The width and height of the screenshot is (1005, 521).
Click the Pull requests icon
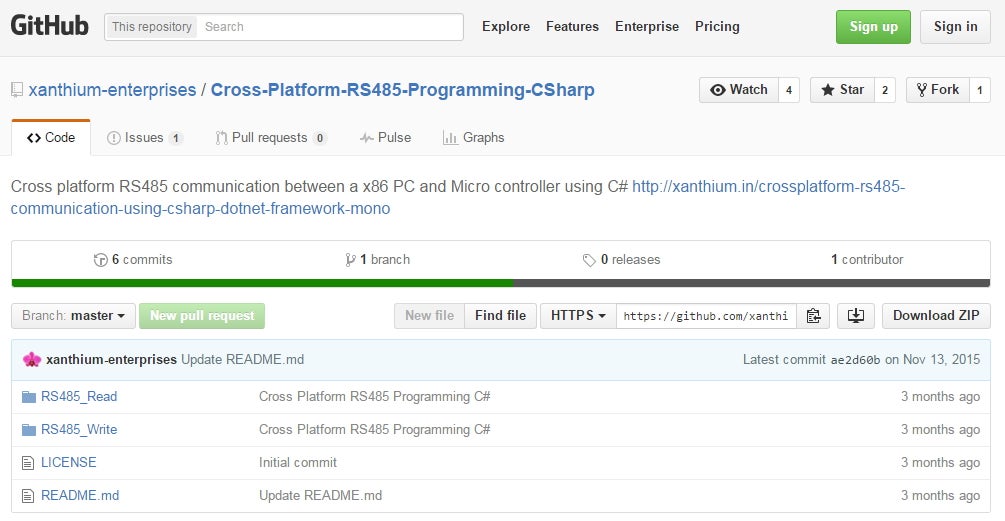tap(221, 138)
